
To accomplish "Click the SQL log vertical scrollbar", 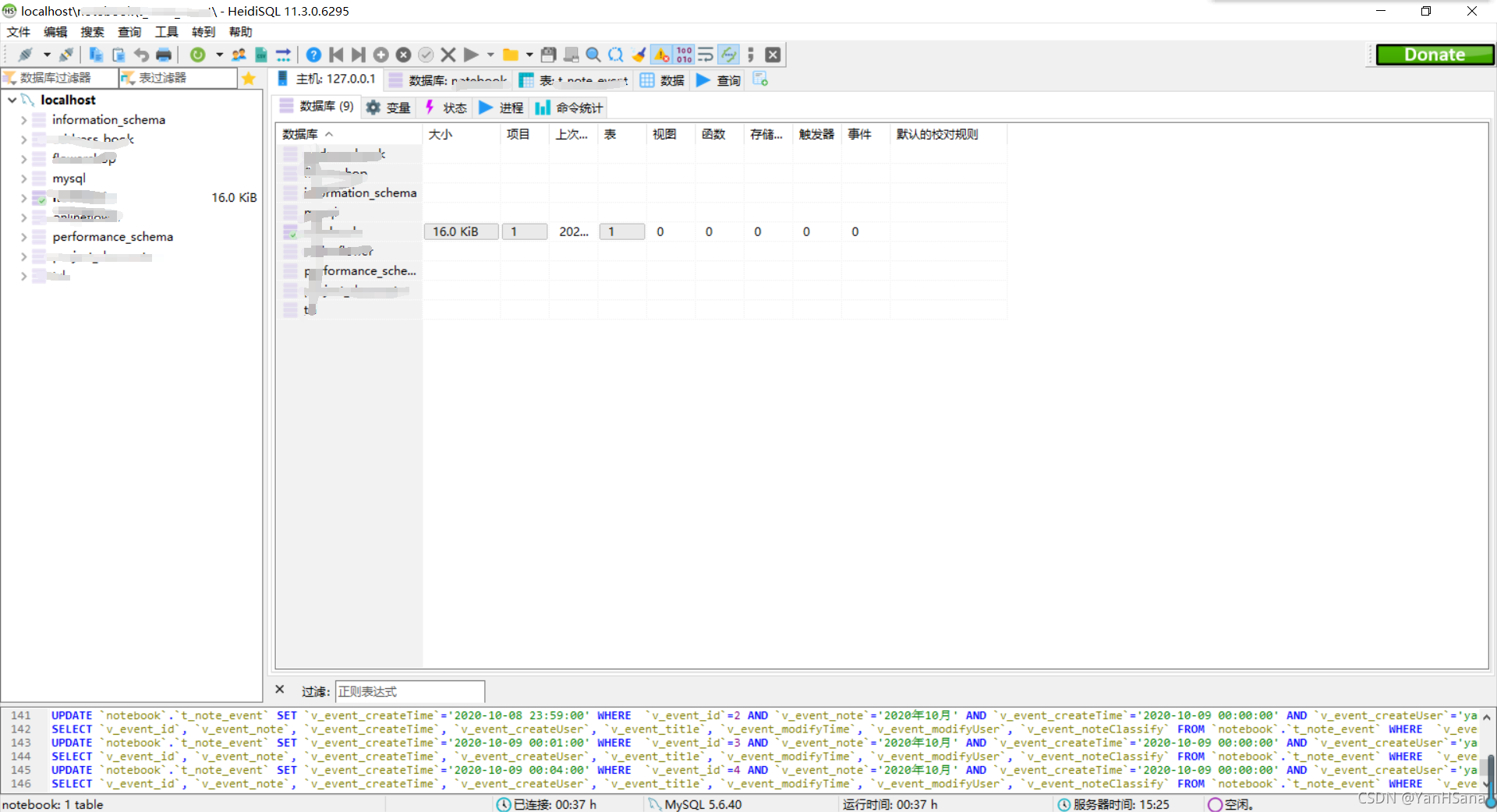I will (1488, 750).
